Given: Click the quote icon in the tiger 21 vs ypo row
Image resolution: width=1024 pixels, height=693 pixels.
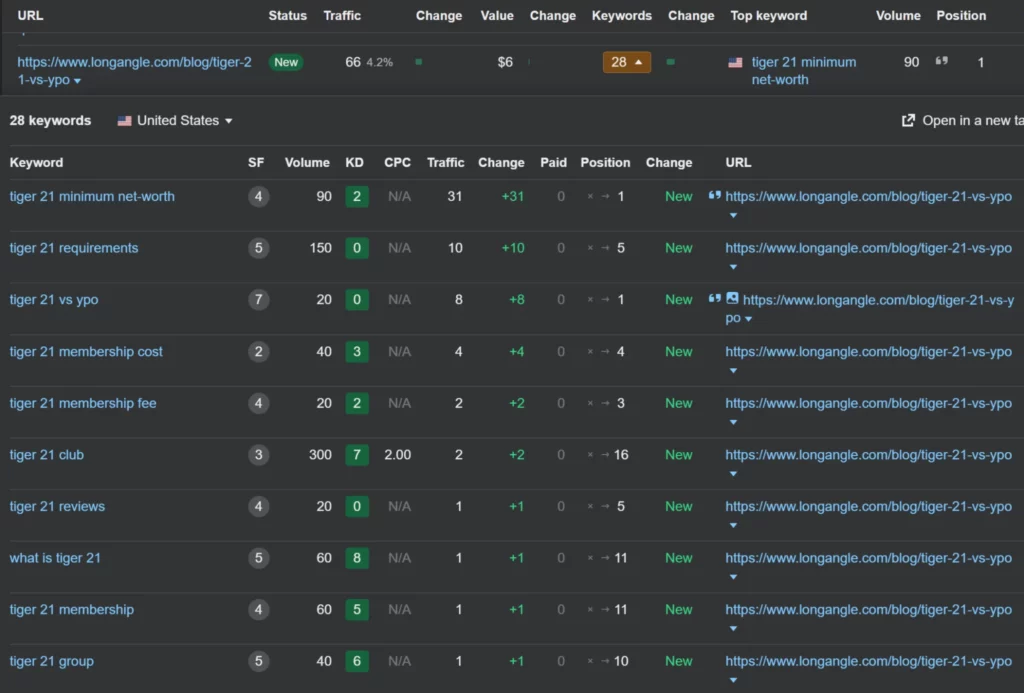Looking at the screenshot, I should coord(715,298).
